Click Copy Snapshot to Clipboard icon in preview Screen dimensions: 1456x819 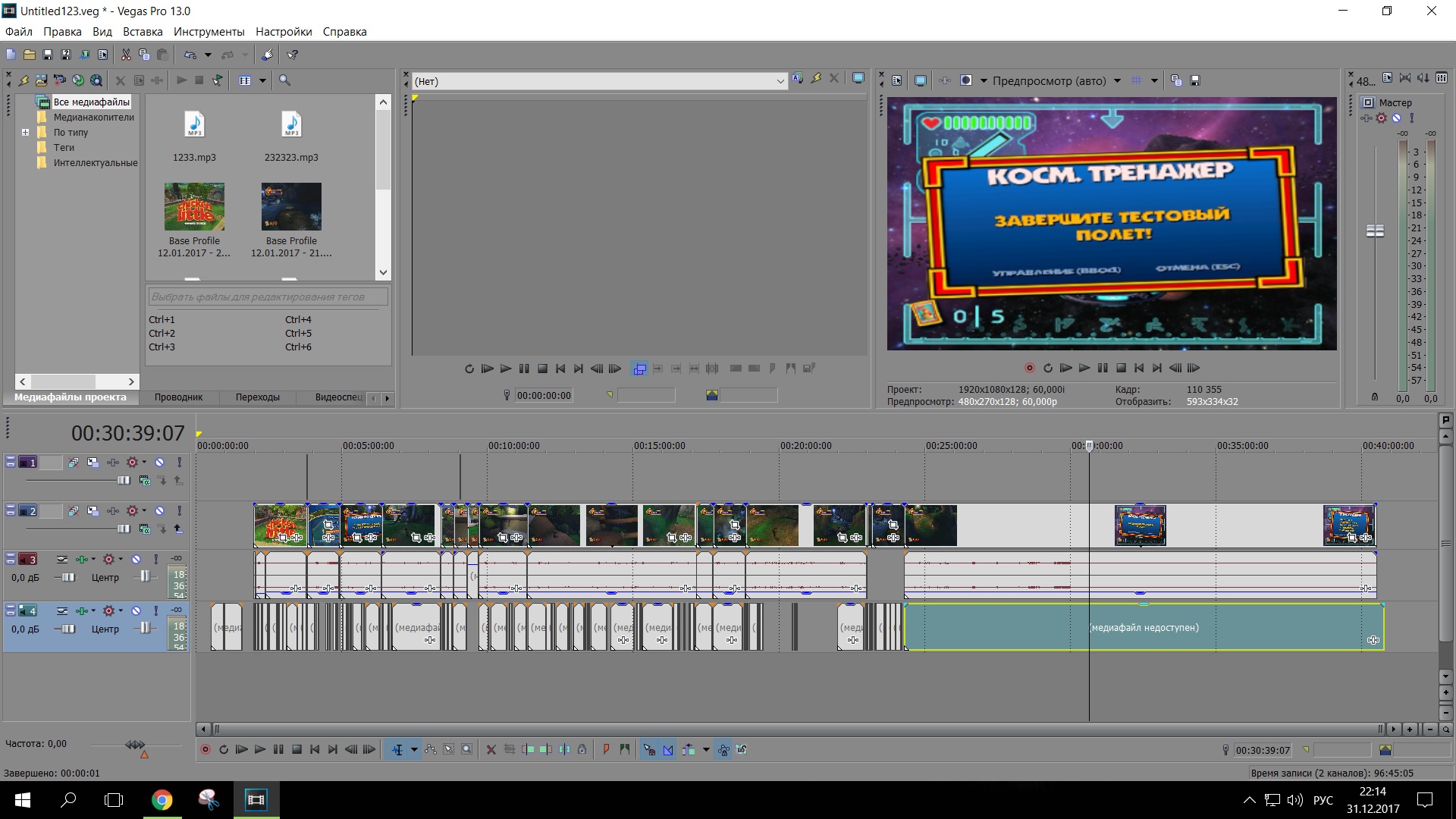click(x=1176, y=80)
